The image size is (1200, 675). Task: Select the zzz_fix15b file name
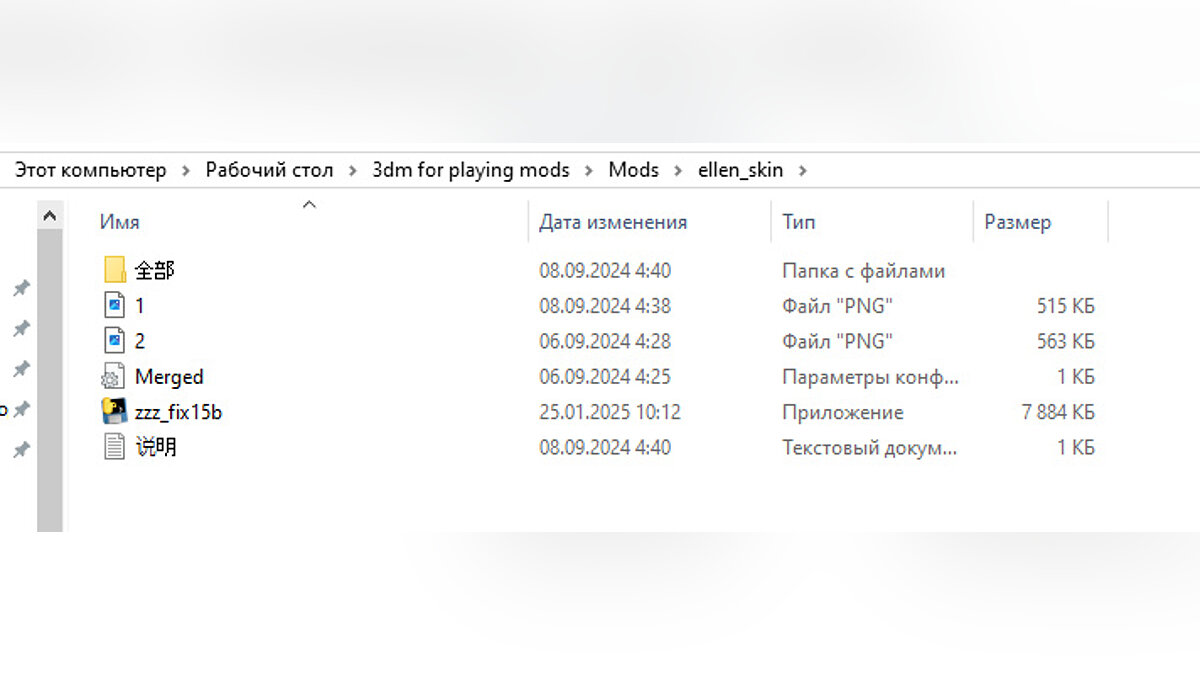tap(178, 412)
